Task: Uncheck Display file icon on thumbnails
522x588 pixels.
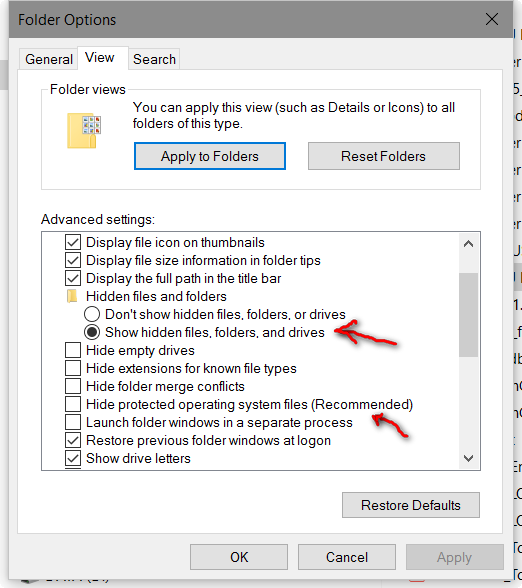Action: 73,242
